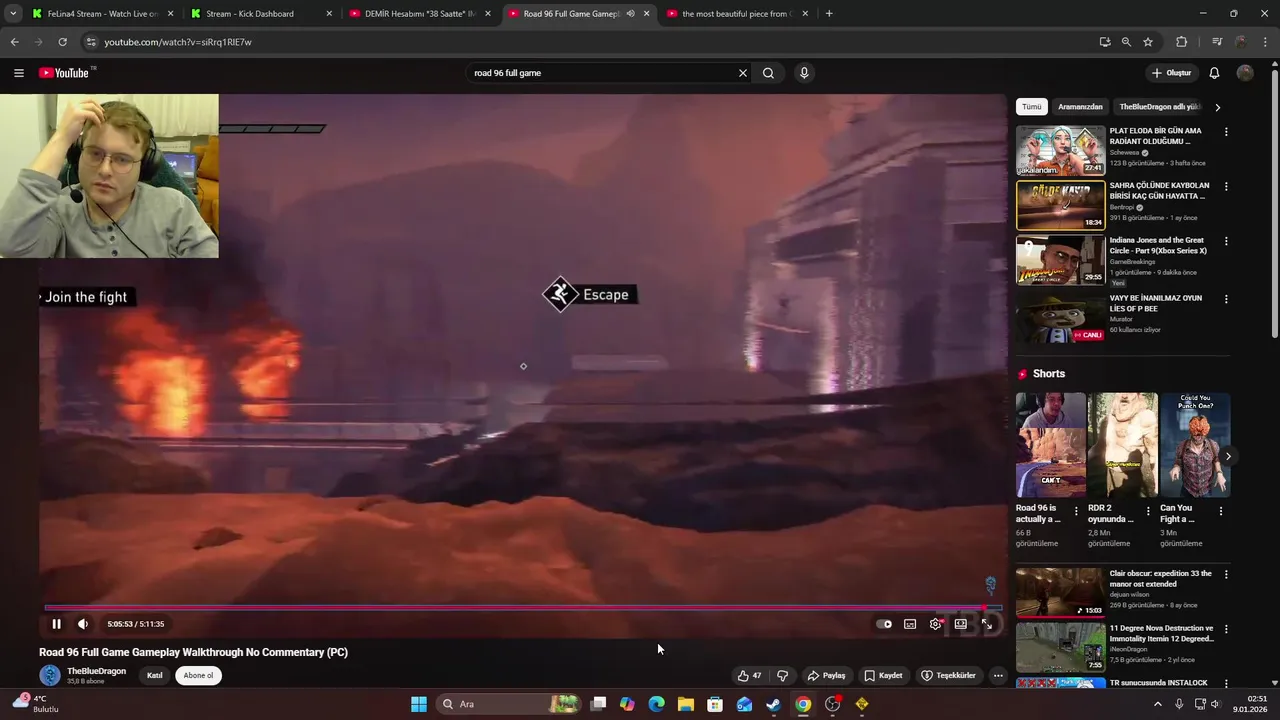Dislike the video with thumbs down
The image size is (1280, 720).
click(782, 676)
